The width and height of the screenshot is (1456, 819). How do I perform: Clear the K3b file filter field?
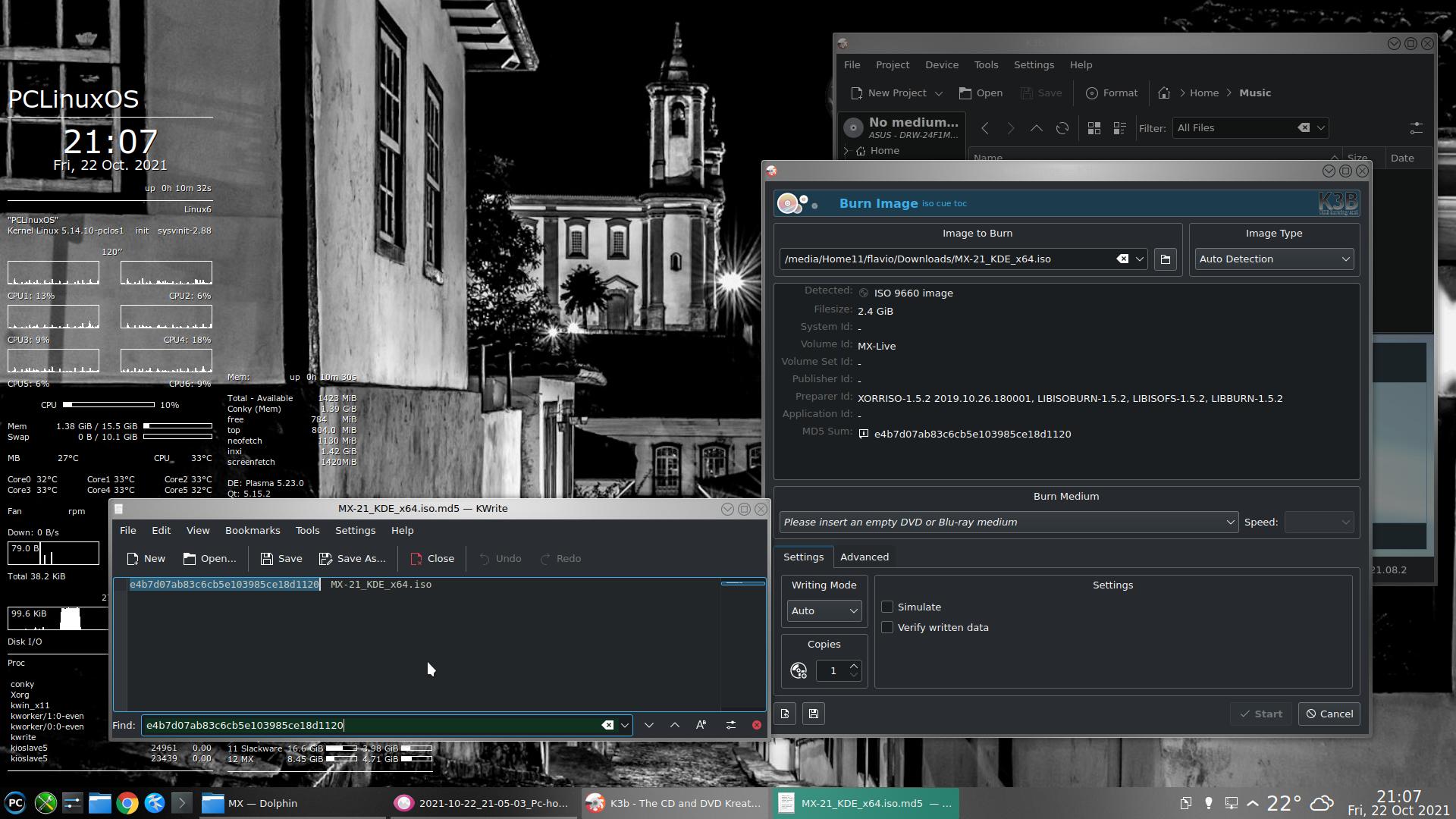point(1304,128)
